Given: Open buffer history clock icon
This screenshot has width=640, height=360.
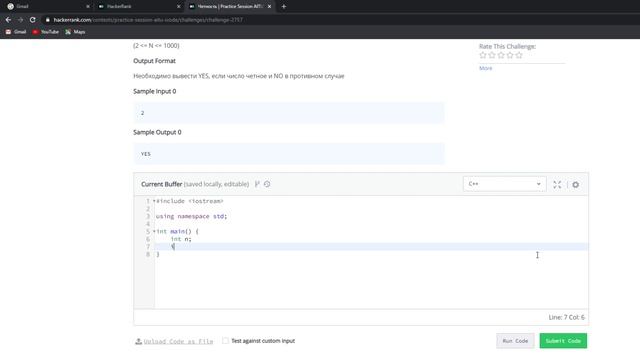Looking at the screenshot, I should pyautogui.click(x=267, y=184).
